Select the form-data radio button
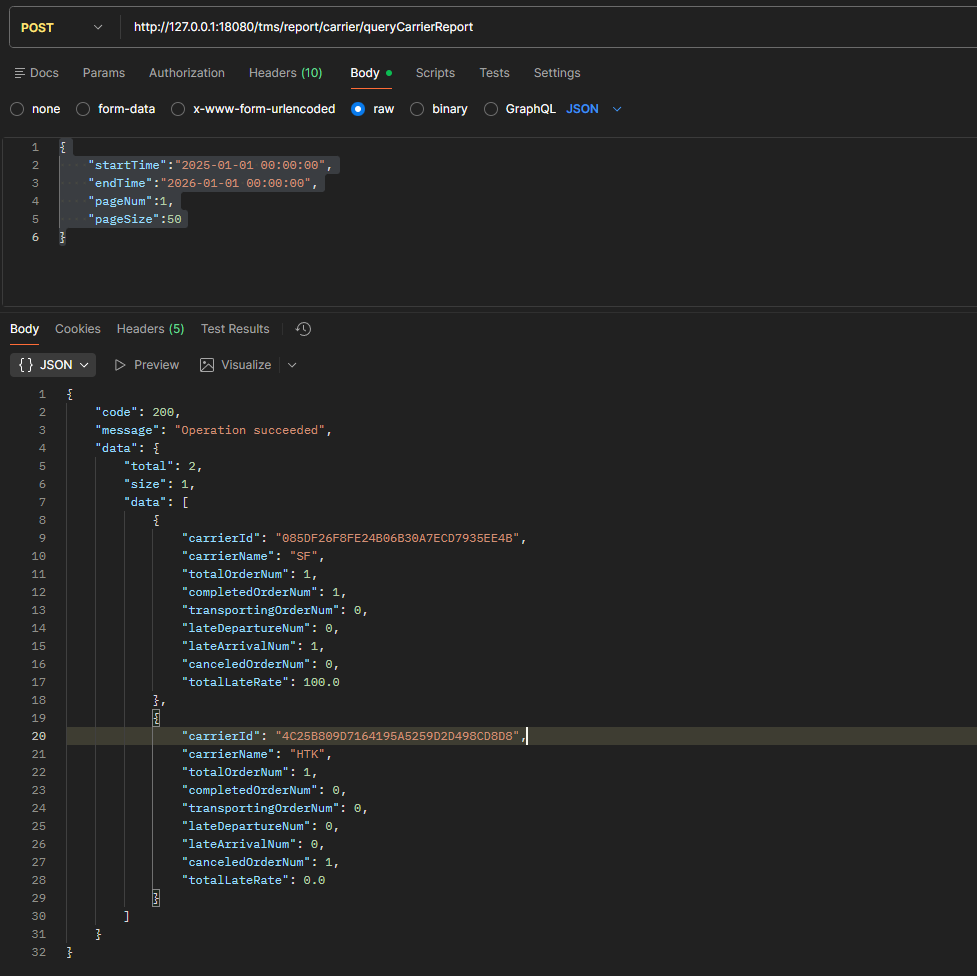Viewport: 977px width, 976px height. tap(83, 109)
